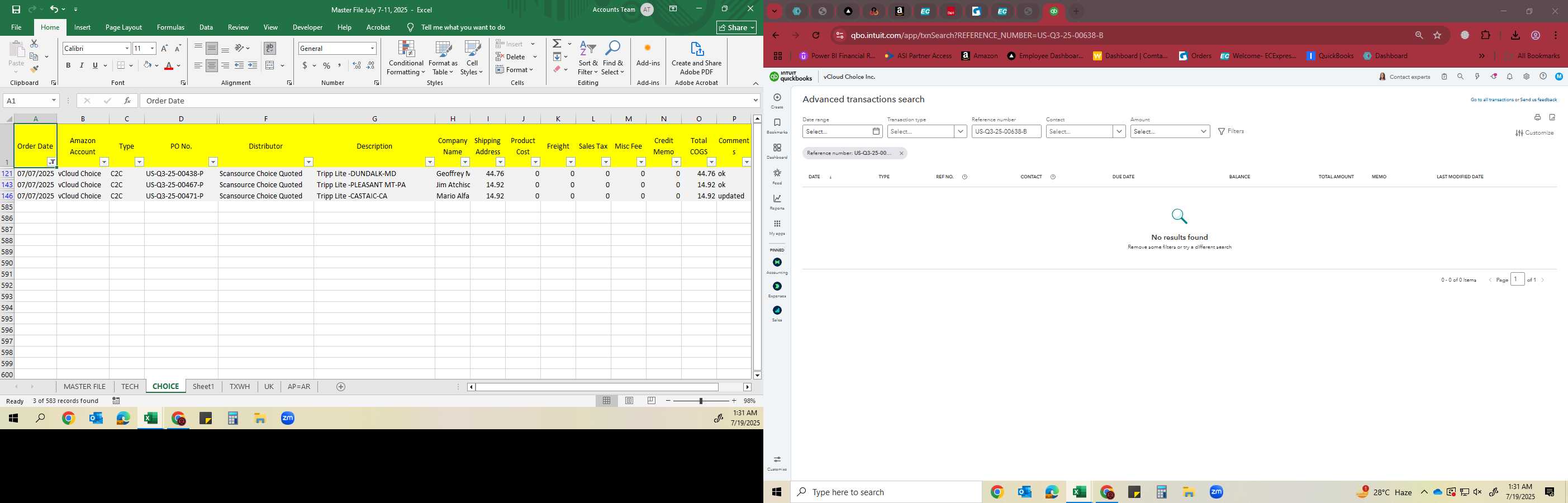This screenshot has height=503, width=1568.
Task: Click the Increase Font Size icon
Action: point(164,48)
